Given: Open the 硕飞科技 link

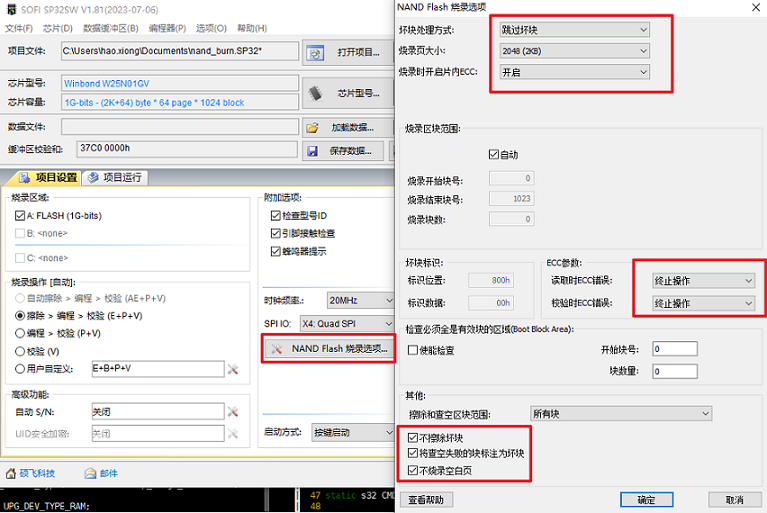Looking at the screenshot, I should pos(37,473).
